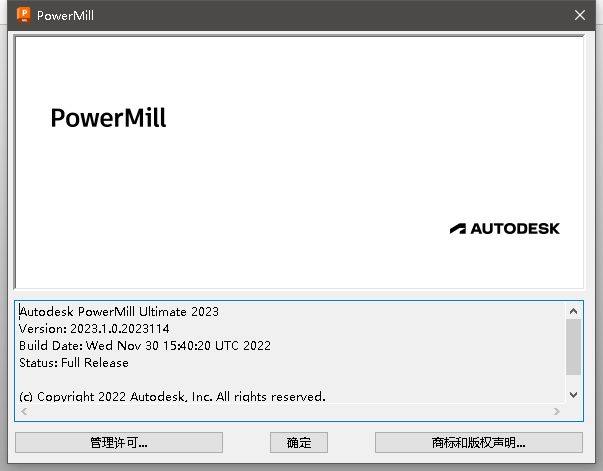Click the 管理许可... button
The width and height of the screenshot is (603, 471).
tap(119, 443)
